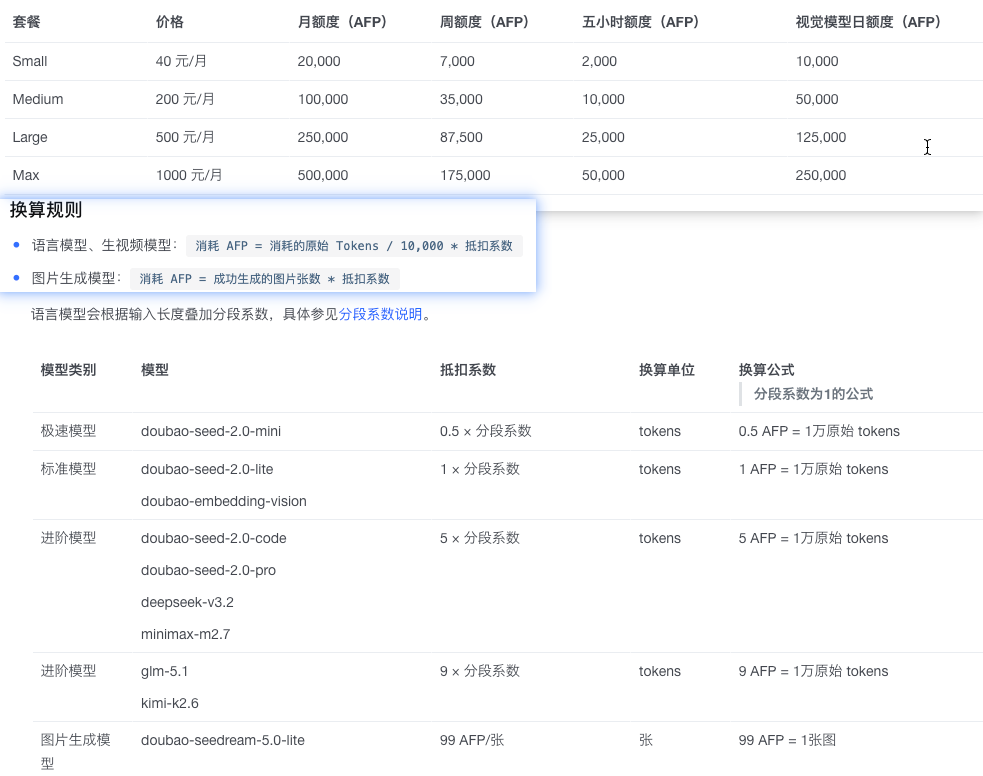The width and height of the screenshot is (983, 776).
Task: Select the Max plan name cell
Action: 26,176
